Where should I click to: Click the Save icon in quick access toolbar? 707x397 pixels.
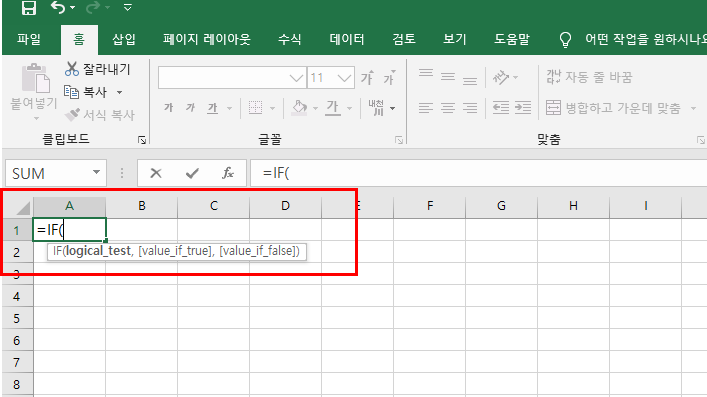point(29,7)
